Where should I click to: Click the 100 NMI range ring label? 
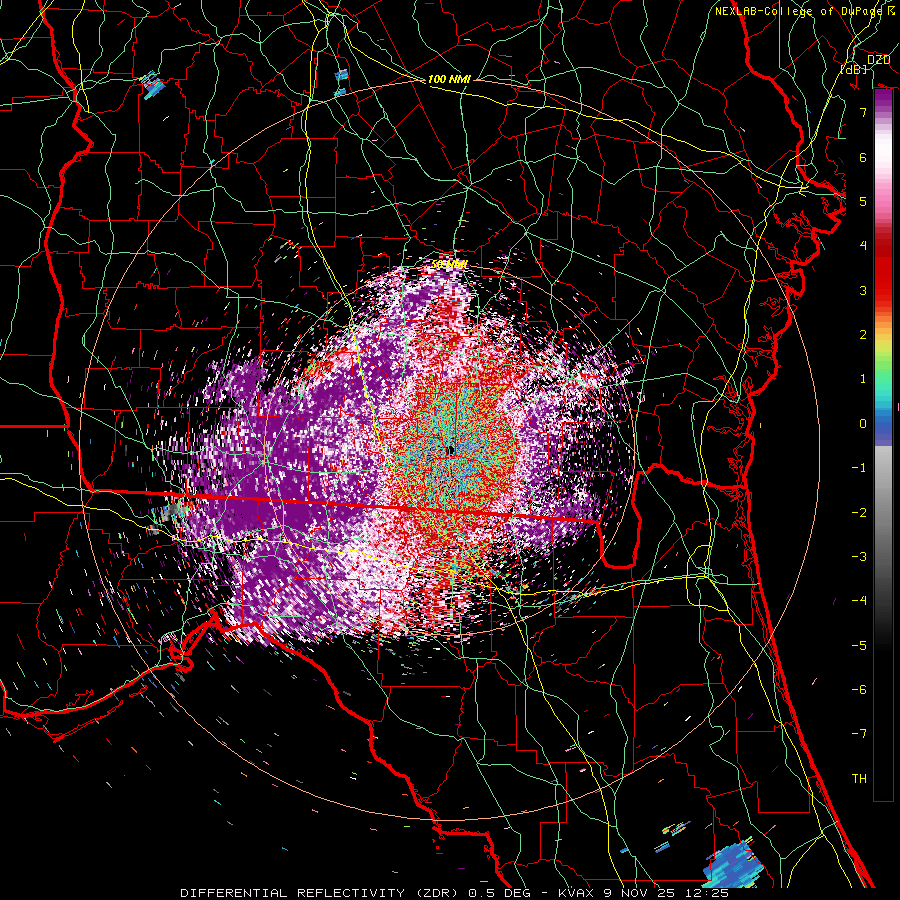pyautogui.click(x=449, y=79)
